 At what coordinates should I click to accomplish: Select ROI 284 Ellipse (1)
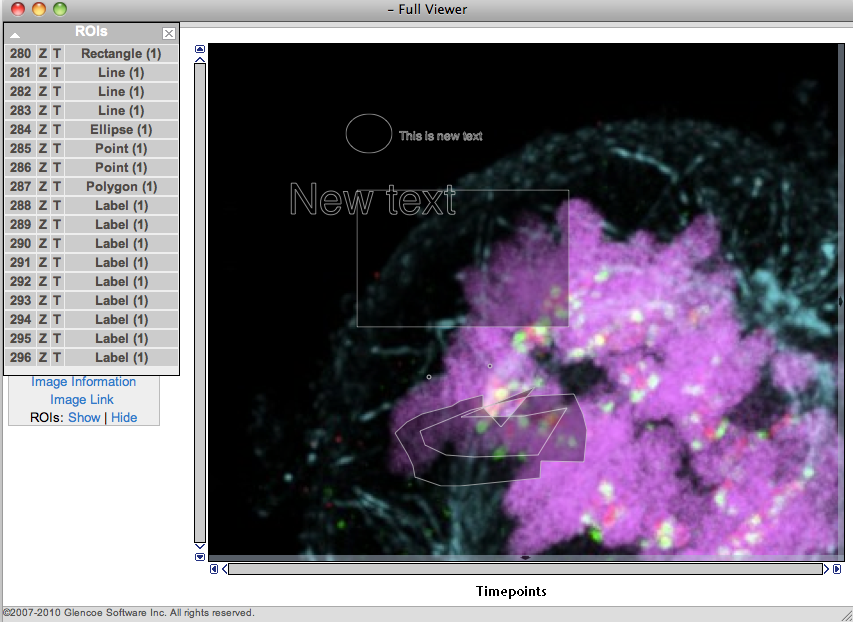[121, 130]
